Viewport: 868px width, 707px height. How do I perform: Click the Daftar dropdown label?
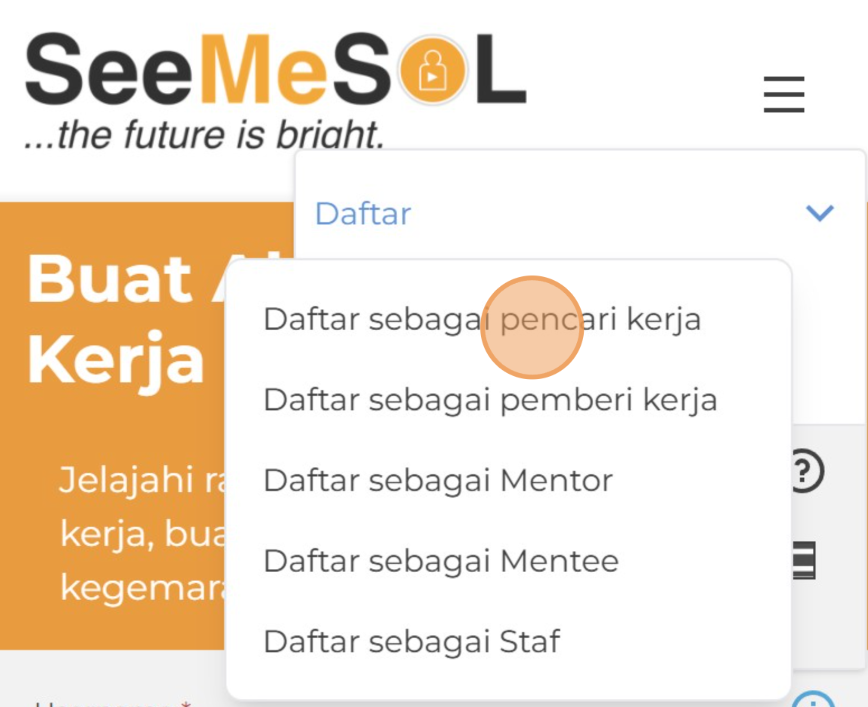click(363, 213)
